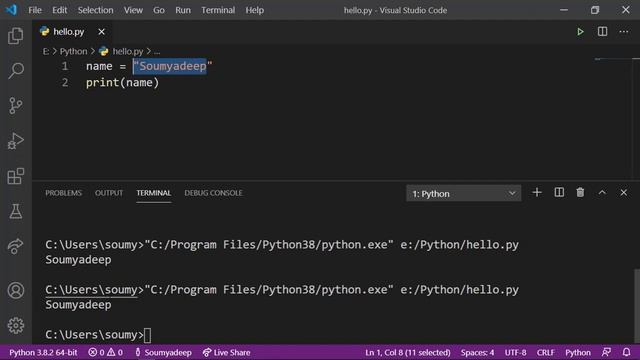Run the Python file with green play button

(580, 32)
